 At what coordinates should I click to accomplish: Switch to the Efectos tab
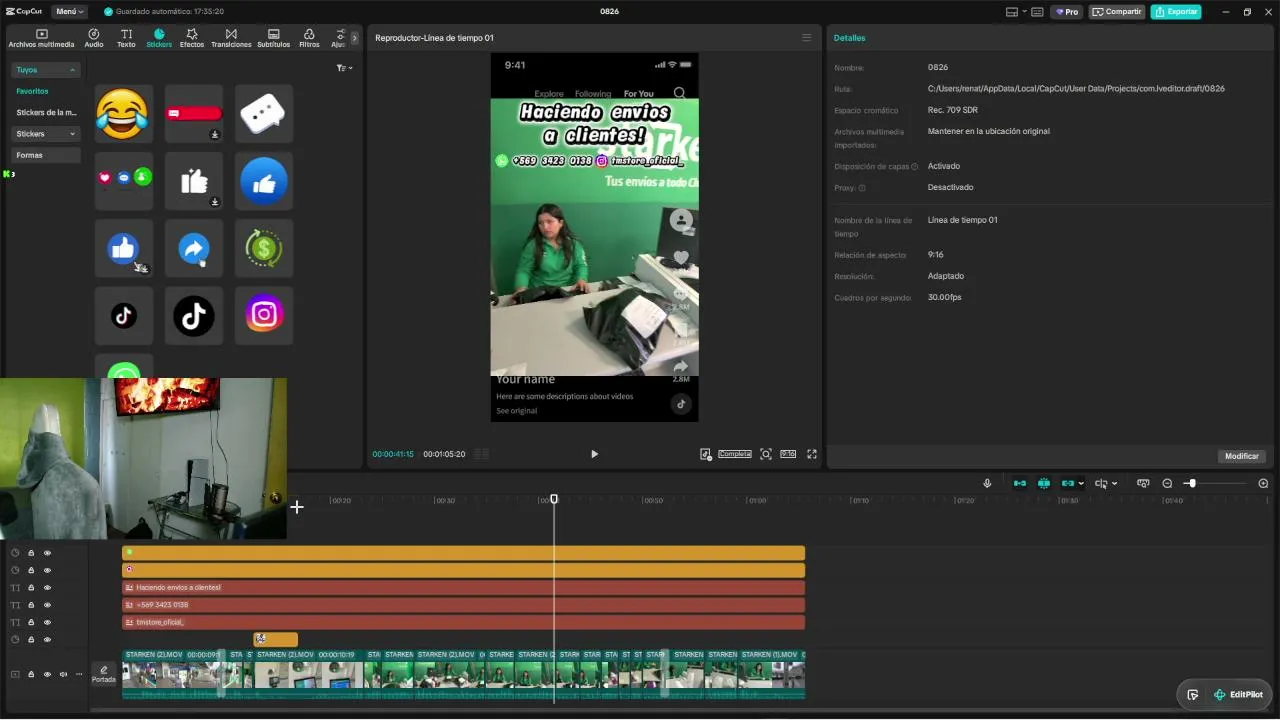pos(191,39)
